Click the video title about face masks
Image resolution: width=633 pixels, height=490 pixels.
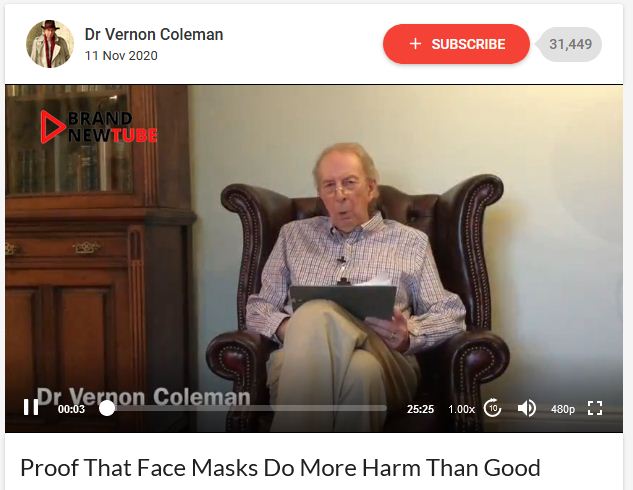pyautogui.click(x=280, y=468)
